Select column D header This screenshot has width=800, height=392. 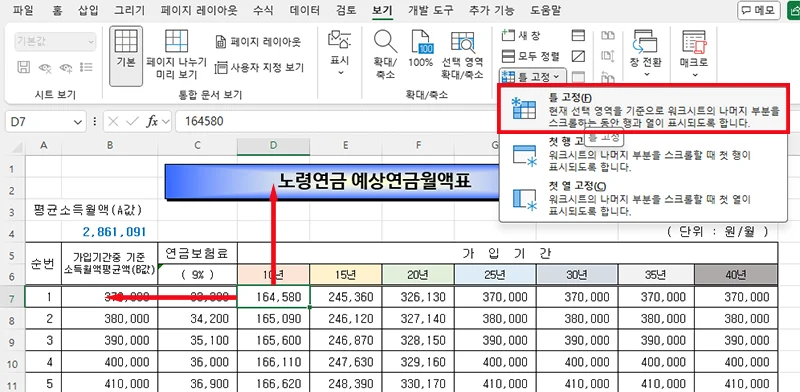[273, 146]
